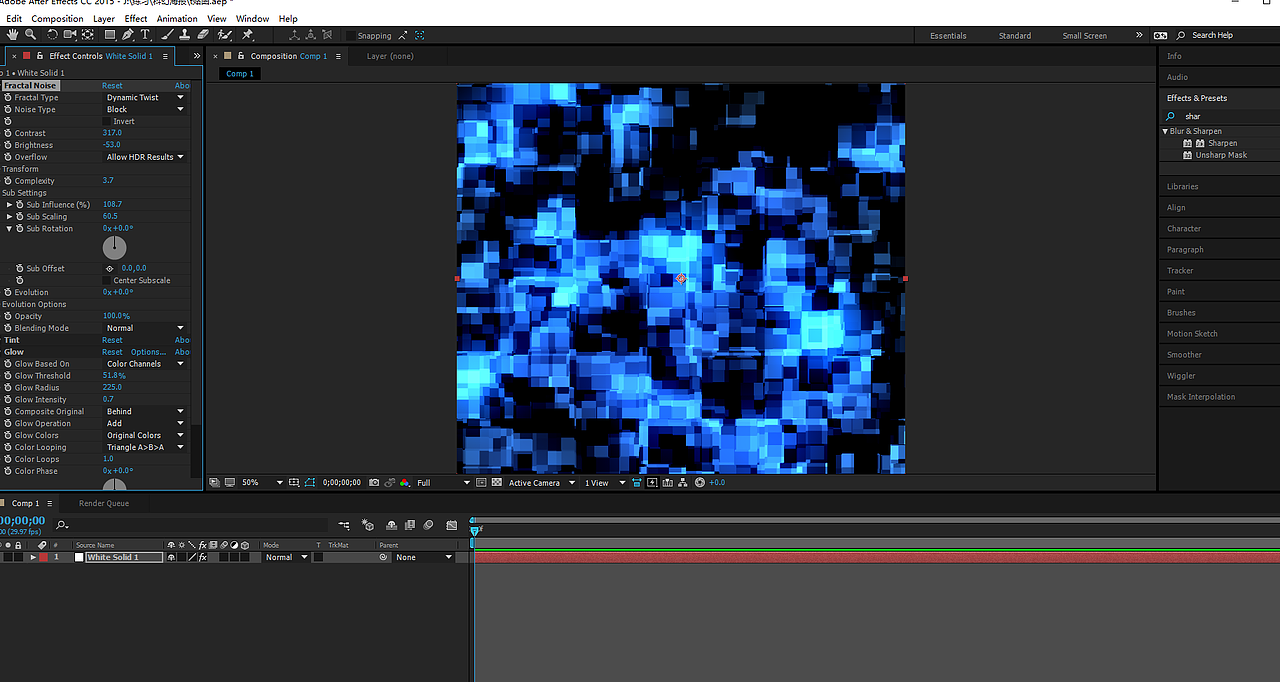Expand the Sub Influence property
The height and width of the screenshot is (682, 1280).
click(x=10, y=204)
